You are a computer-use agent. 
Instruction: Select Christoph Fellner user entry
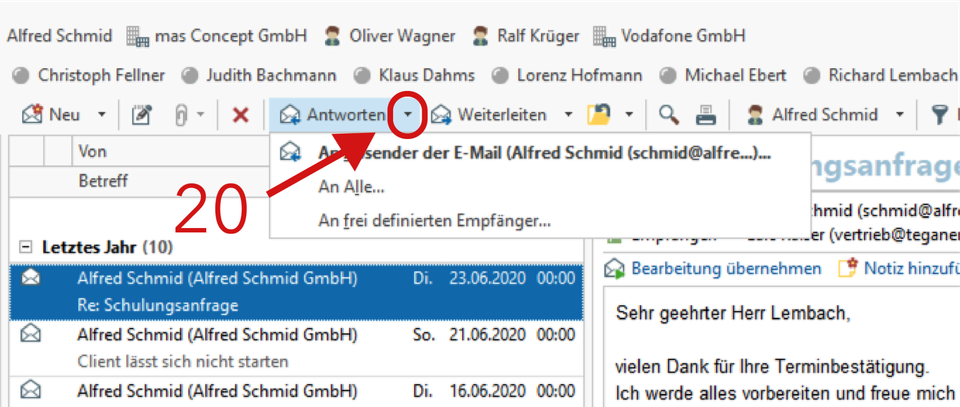[x=89, y=75]
